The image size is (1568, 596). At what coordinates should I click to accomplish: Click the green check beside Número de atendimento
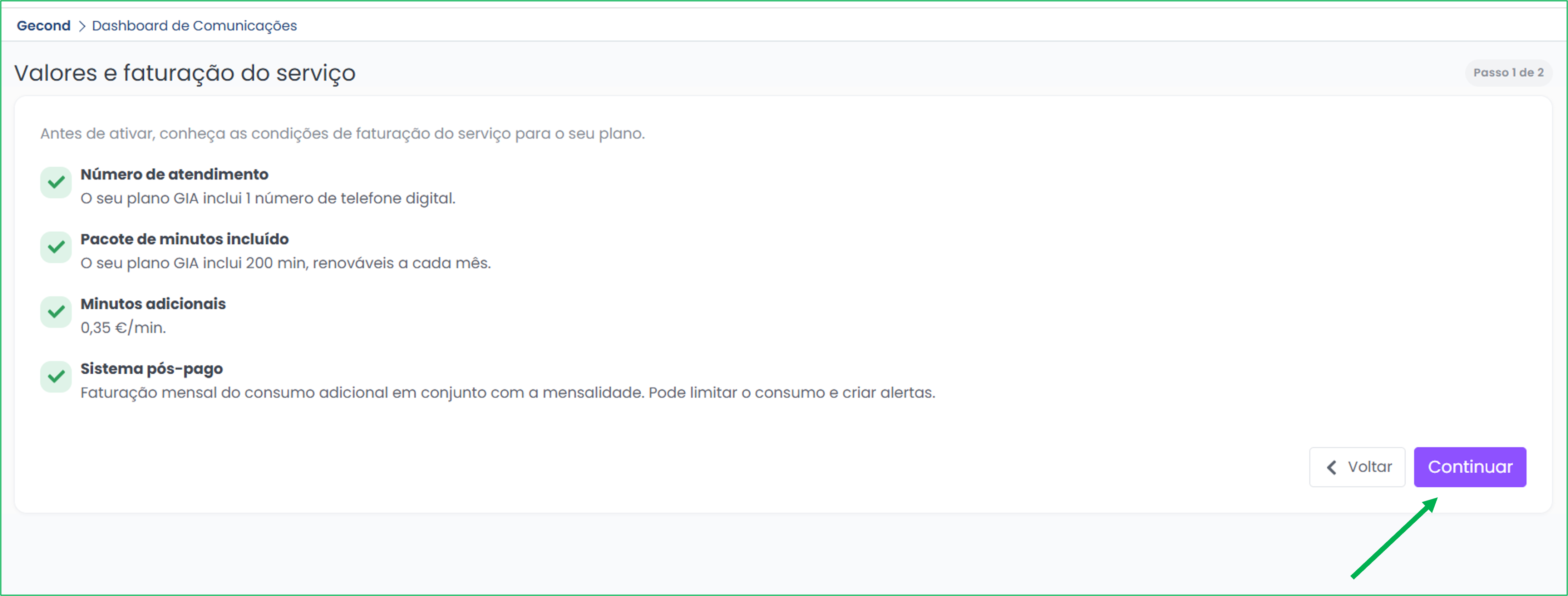click(x=56, y=183)
